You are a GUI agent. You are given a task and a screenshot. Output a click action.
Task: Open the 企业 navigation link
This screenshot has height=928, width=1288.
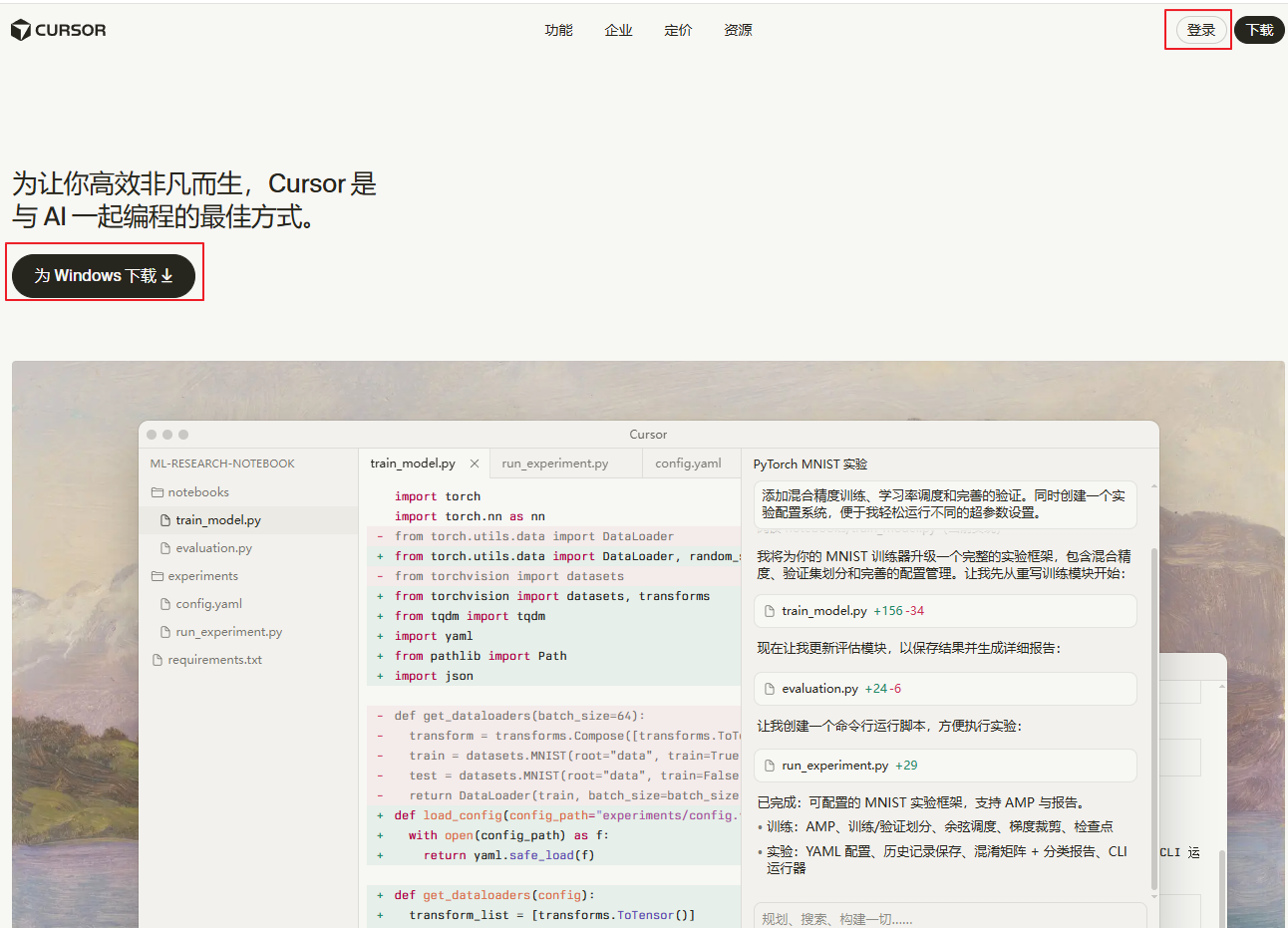tap(618, 30)
